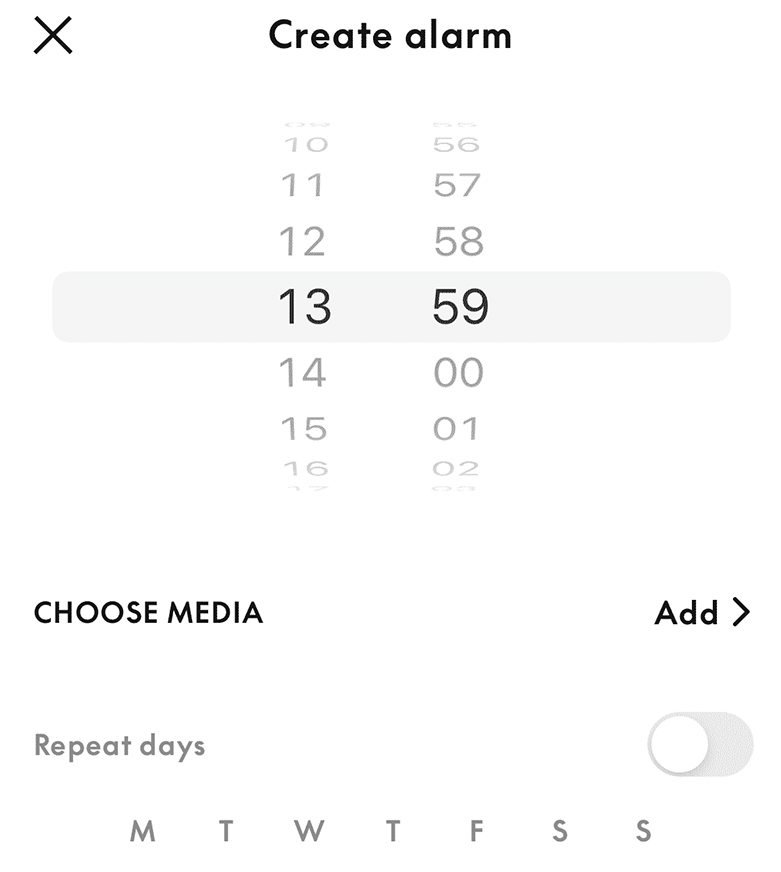Pick hour 12 in time picker
Image resolution: width=781 pixels, height=872 pixels.
coord(302,241)
